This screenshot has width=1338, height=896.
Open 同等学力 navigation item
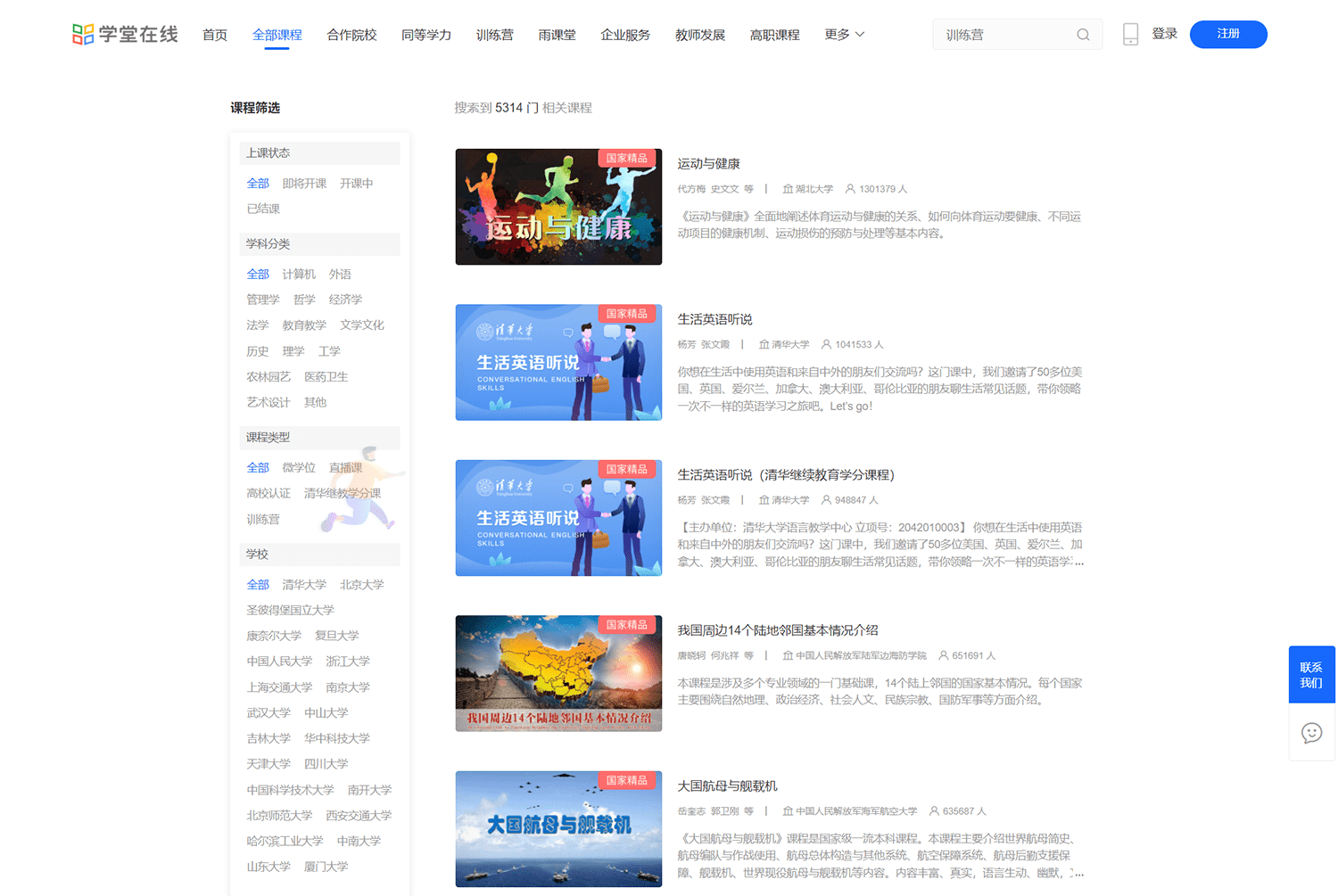pyautogui.click(x=426, y=35)
